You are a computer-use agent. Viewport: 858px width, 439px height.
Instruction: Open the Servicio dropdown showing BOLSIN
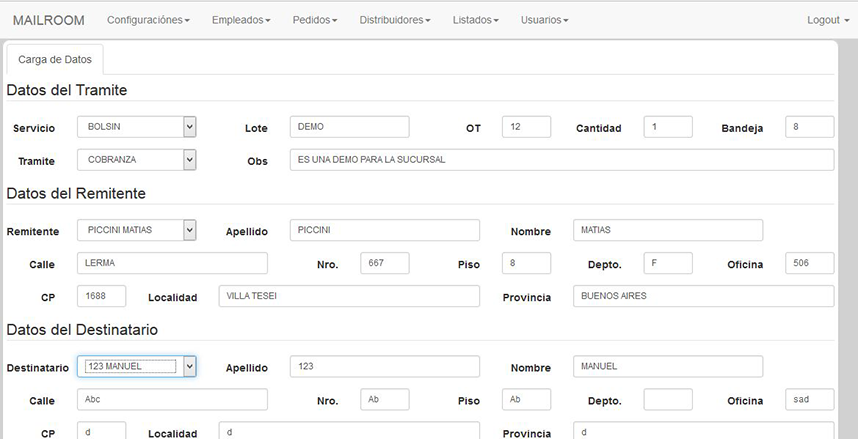coord(136,127)
